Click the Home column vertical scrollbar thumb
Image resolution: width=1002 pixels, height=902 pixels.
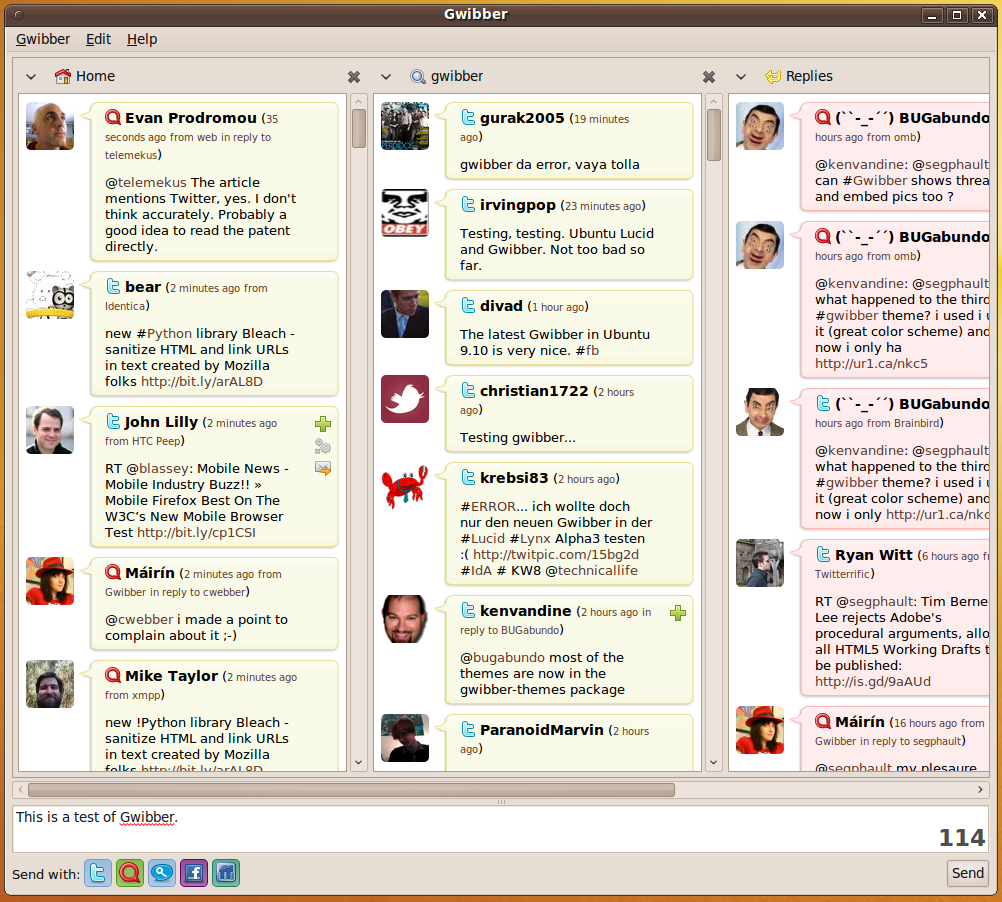[358, 128]
